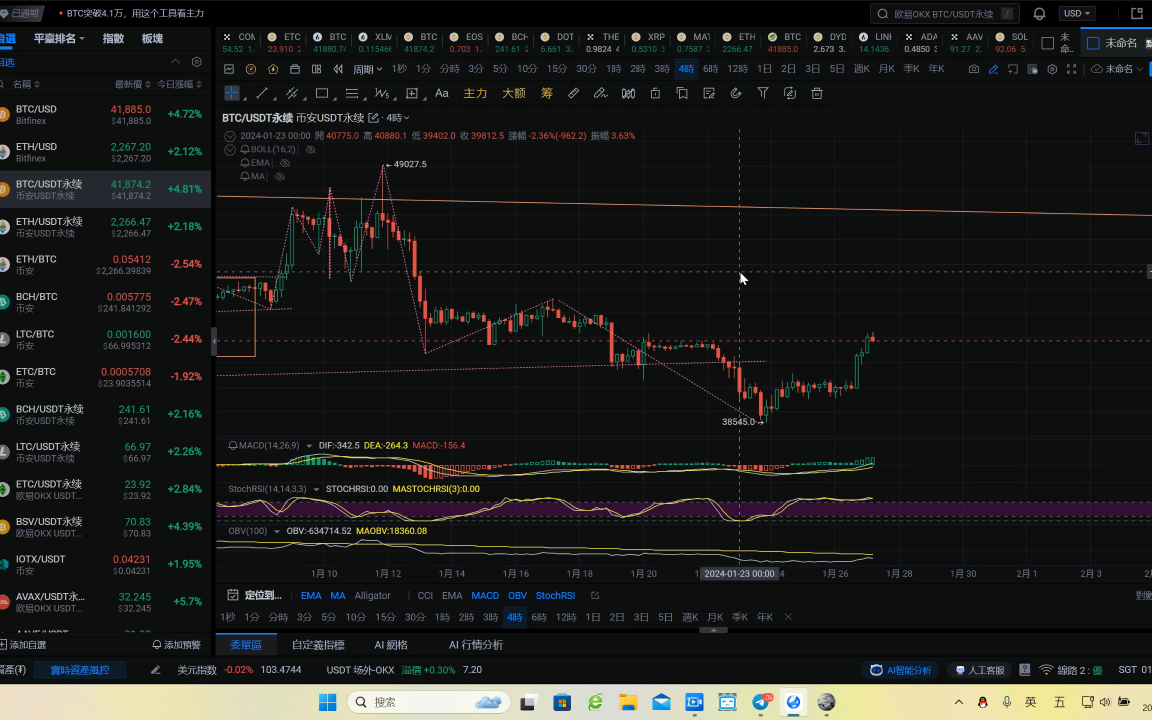The width and height of the screenshot is (1152, 720).
Task: Switch to the AI 行情分析 tab
Action: [x=475, y=645]
